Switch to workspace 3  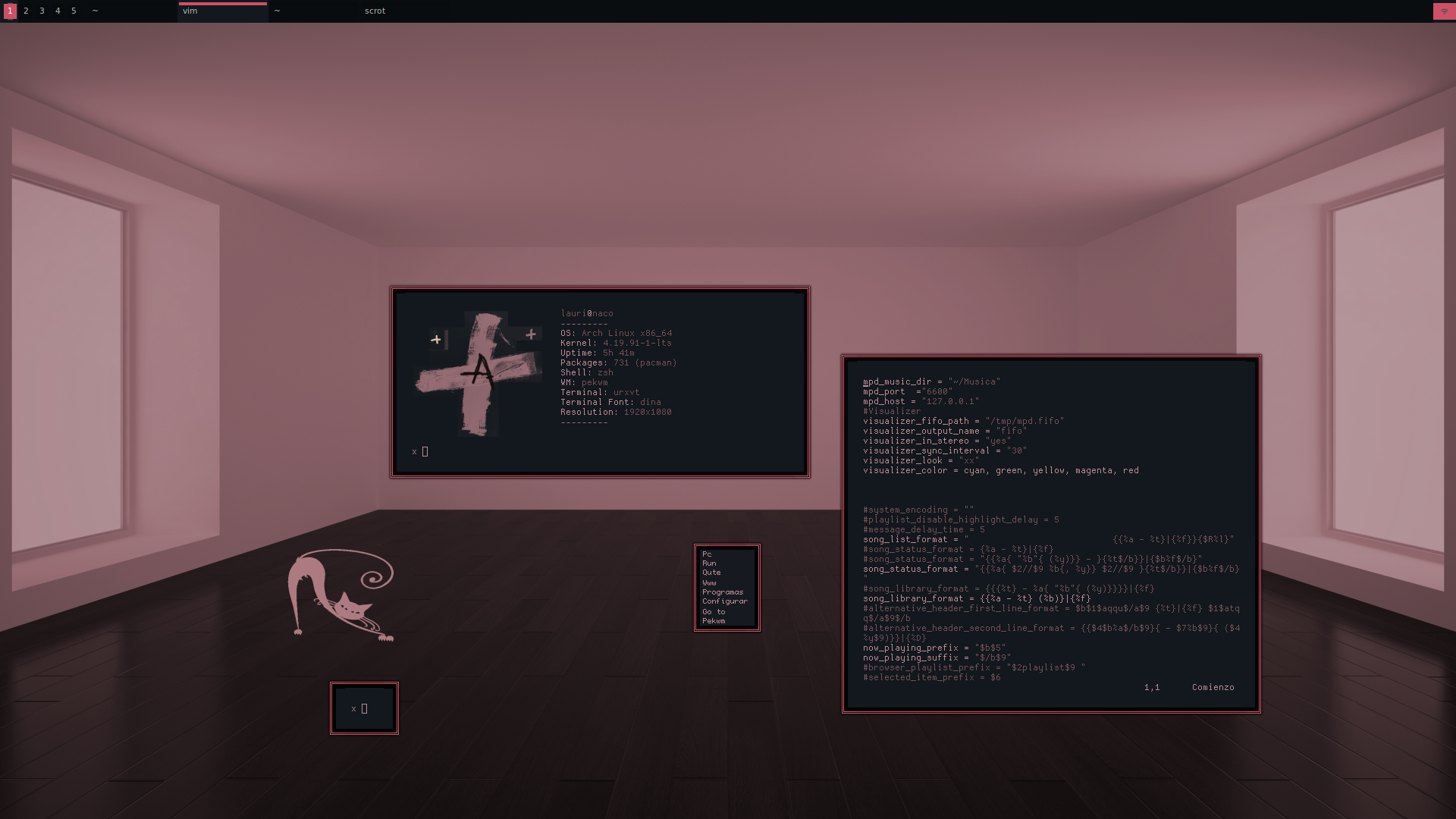(x=42, y=11)
